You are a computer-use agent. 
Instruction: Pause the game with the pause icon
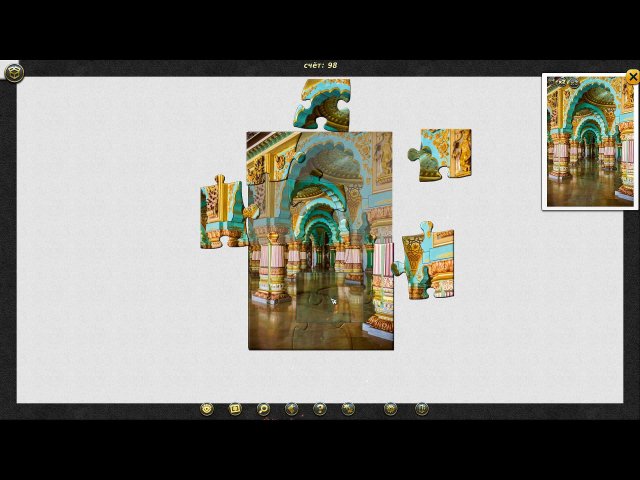point(422,409)
